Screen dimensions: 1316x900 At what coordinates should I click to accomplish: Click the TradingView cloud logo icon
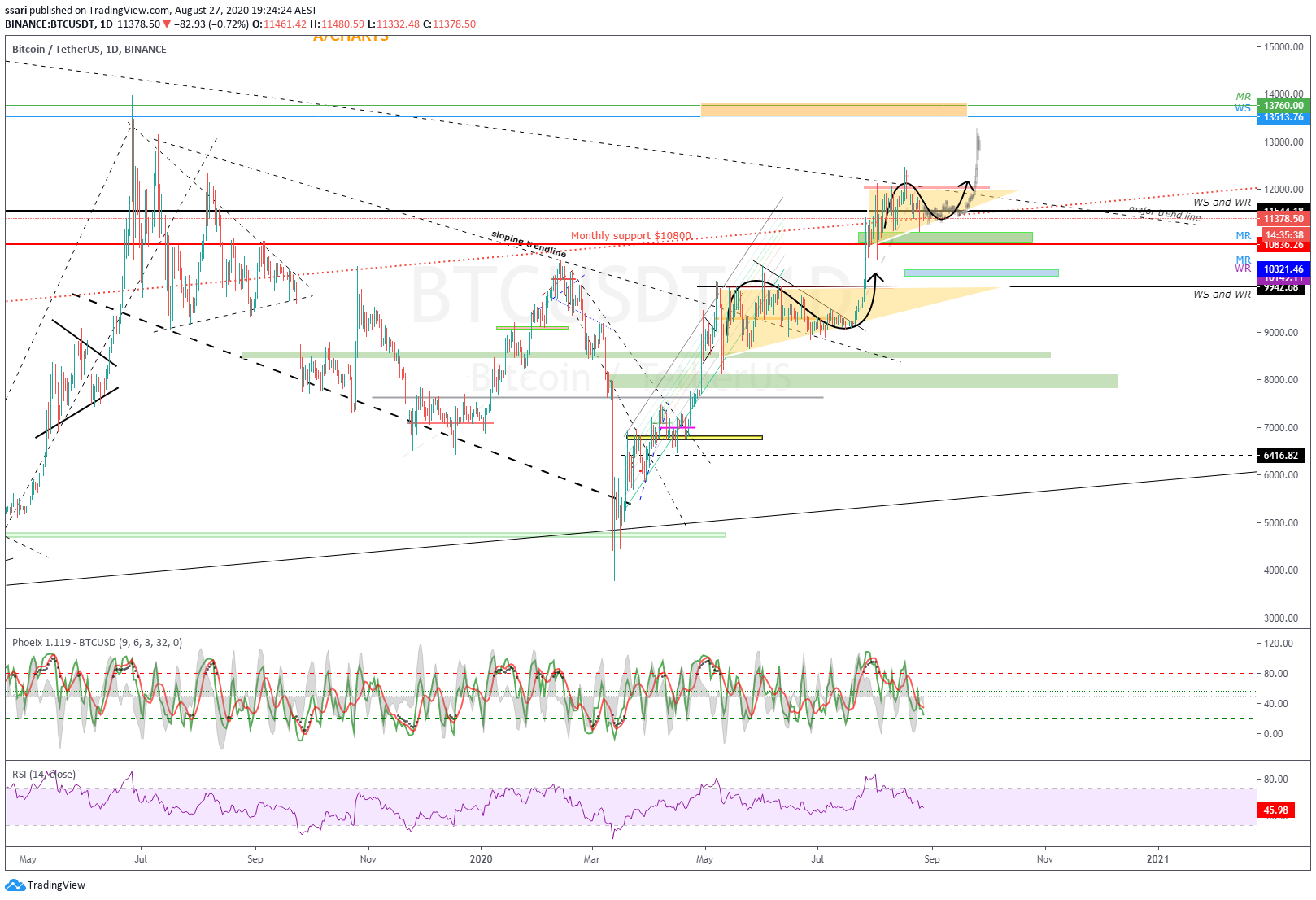coord(15,885)
